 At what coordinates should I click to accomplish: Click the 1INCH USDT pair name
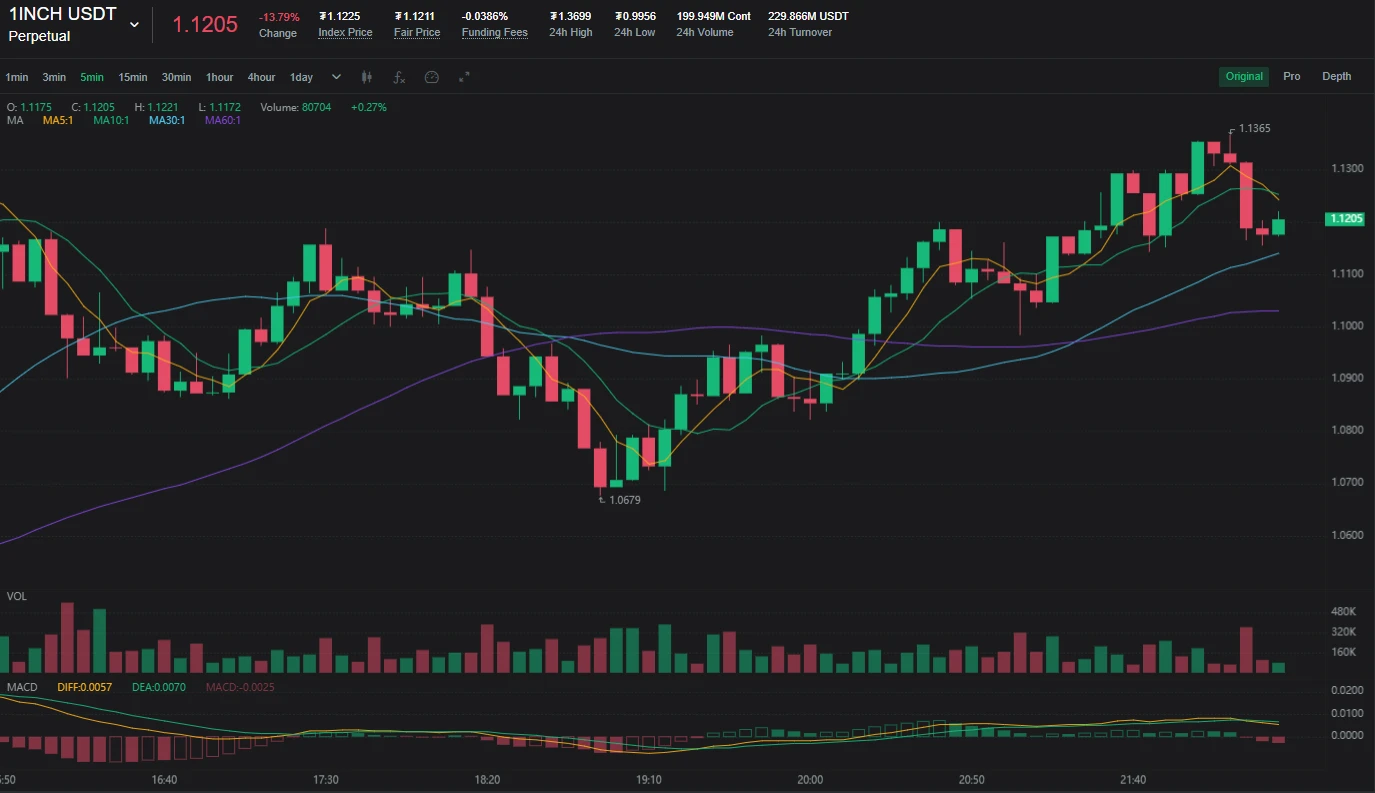62,15
